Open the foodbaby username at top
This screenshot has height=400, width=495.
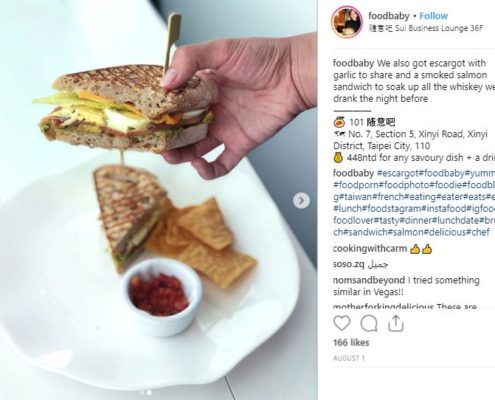[389, 16]
